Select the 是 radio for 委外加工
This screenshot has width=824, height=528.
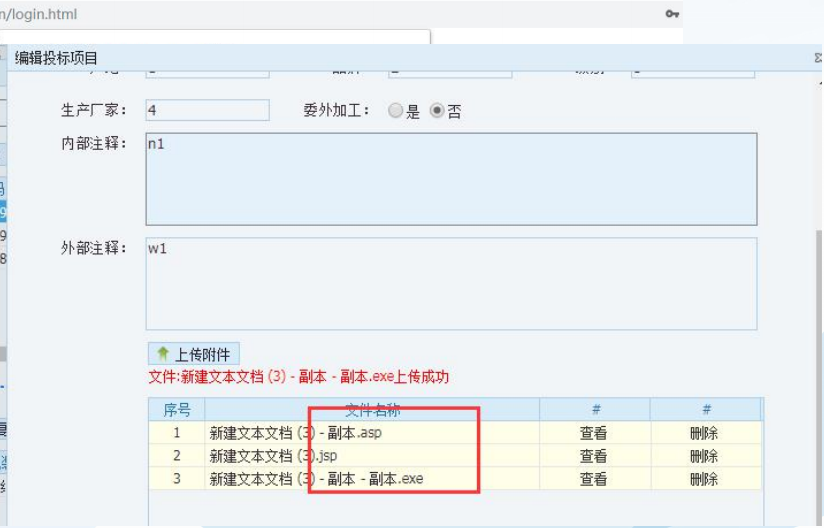coord(395,110)
